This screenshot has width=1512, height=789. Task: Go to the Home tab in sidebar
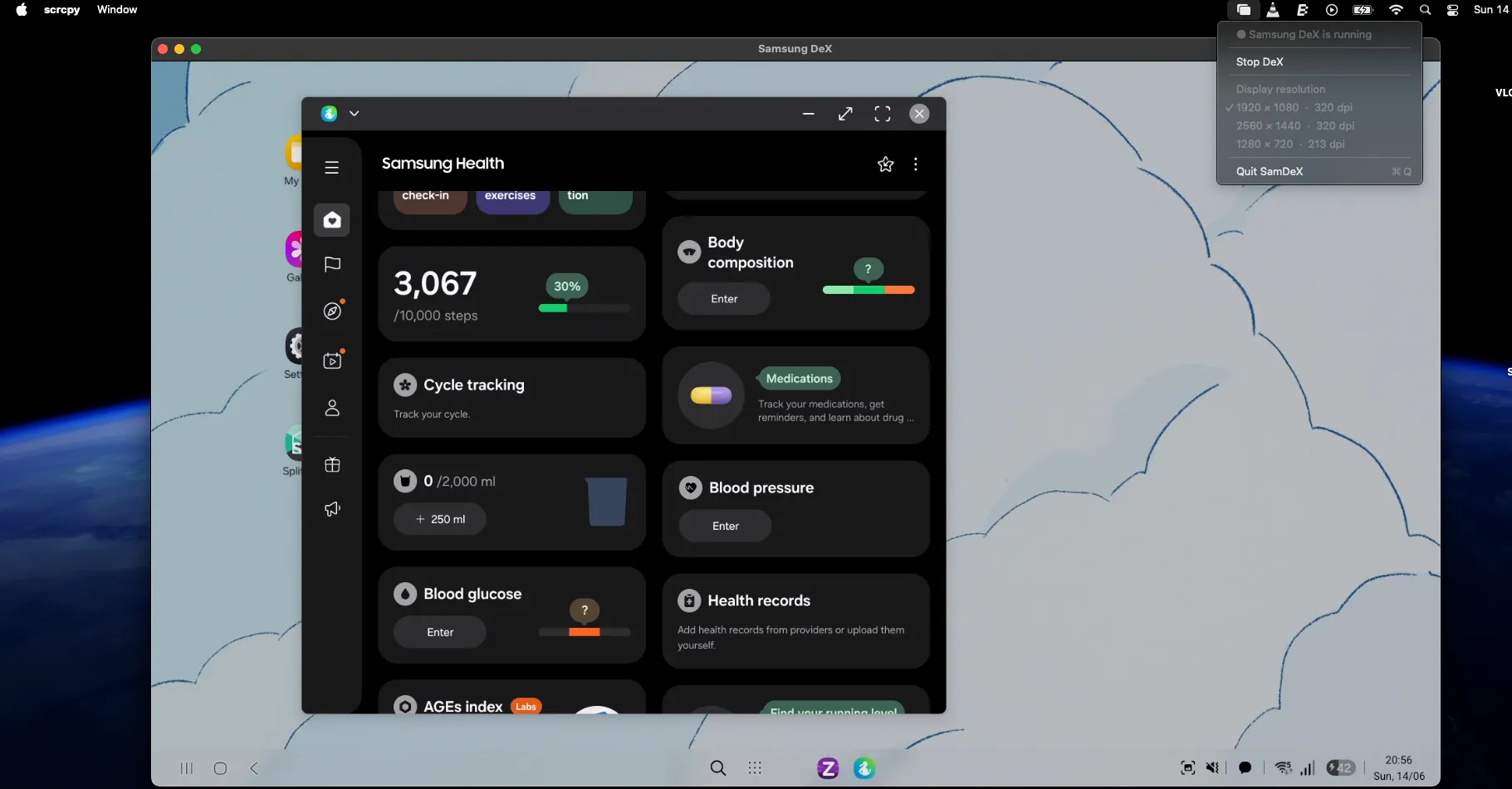click(332, 220)
